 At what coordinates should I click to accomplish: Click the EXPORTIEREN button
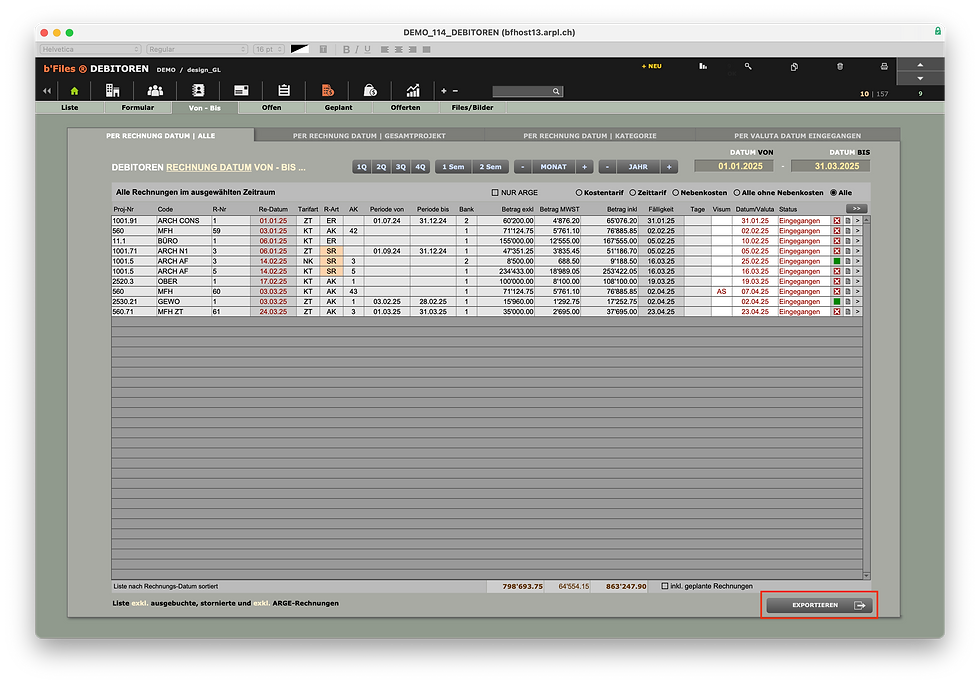tap(819, 605)
